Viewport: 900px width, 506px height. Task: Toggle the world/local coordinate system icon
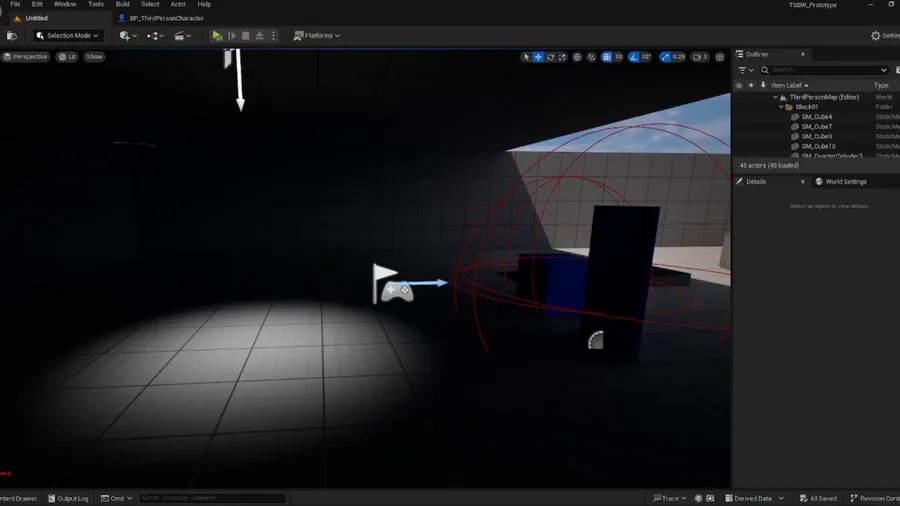pos(577,57)
